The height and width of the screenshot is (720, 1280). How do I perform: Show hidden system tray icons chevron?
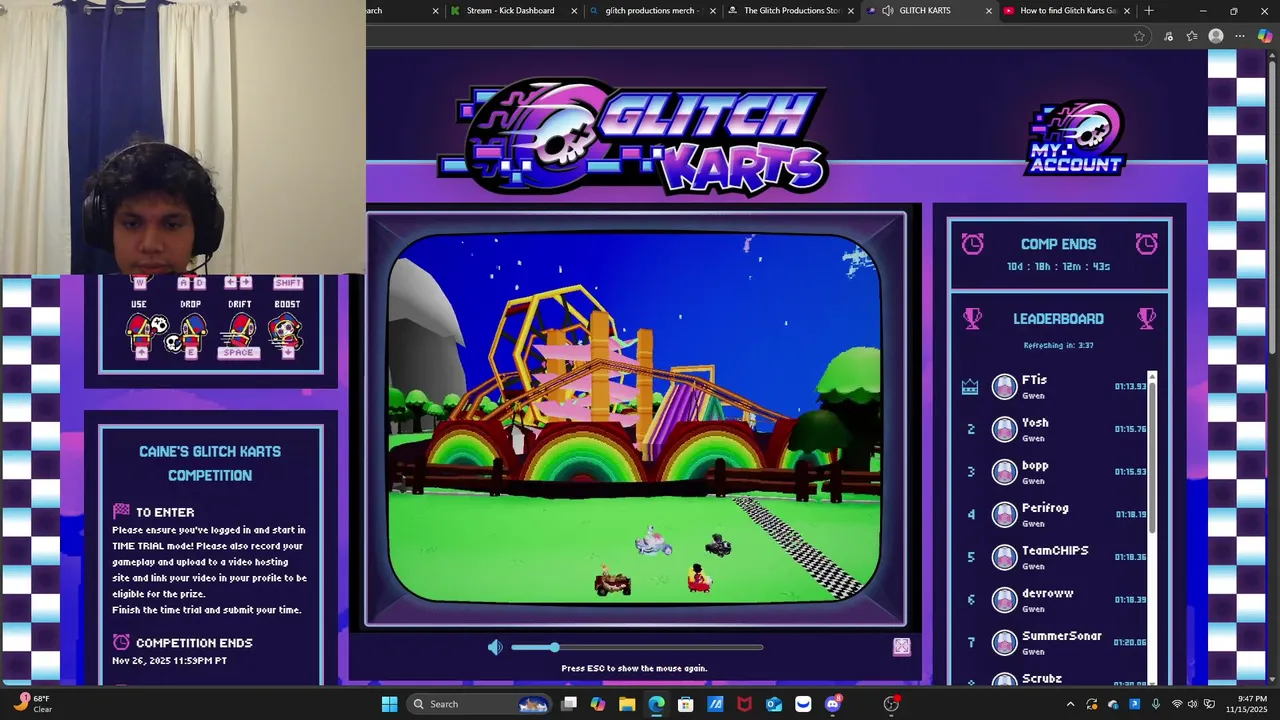click(x=1070, y=704)
